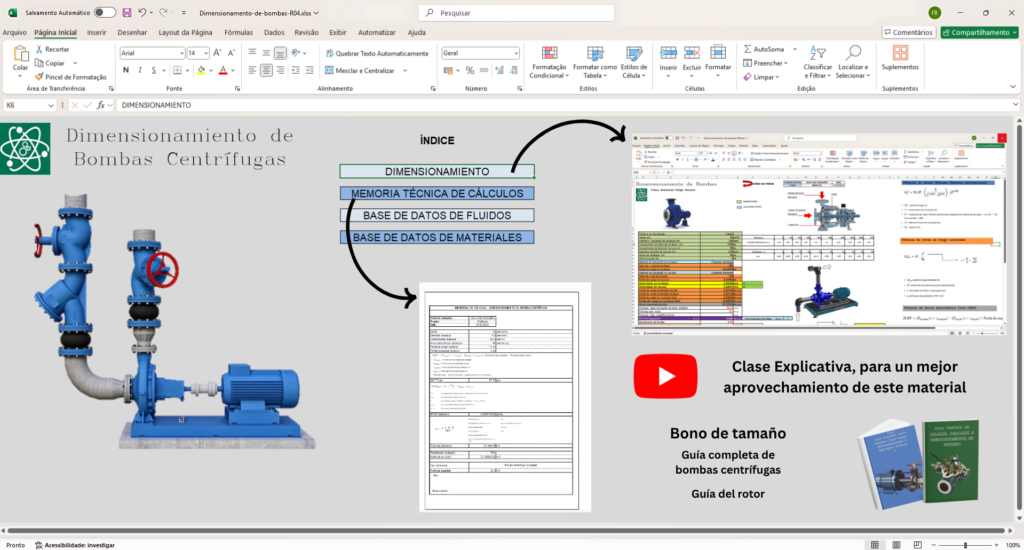Open Formatação Condicional
1024x550 pixels.
[x=547, y=62]
